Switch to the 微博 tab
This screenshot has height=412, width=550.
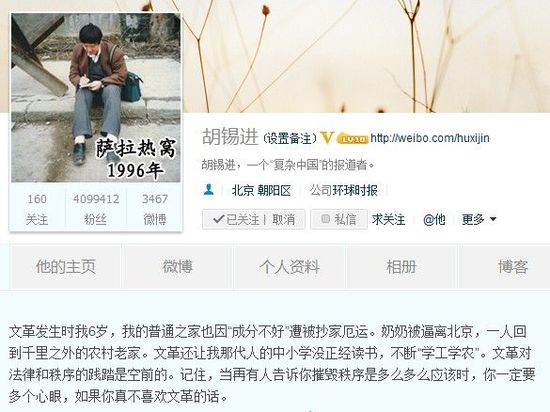tap(177, 267)
